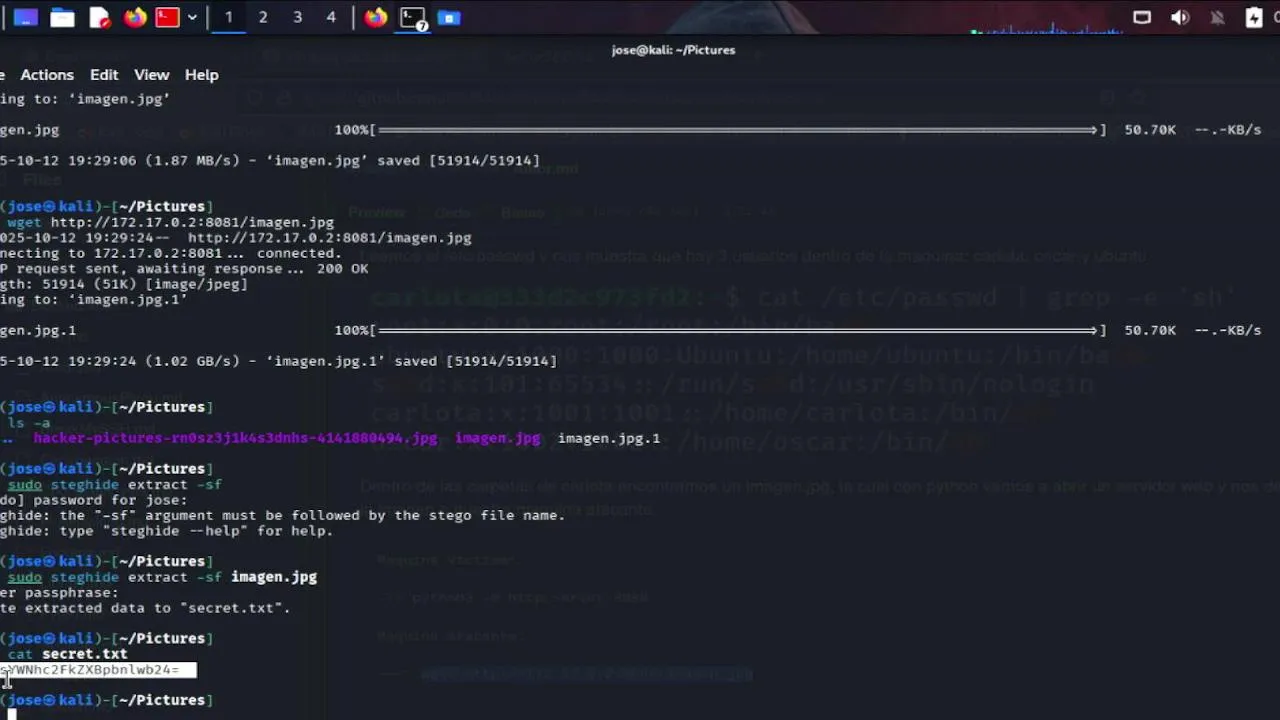Click the 'ls -a' command text

[29, 423]
